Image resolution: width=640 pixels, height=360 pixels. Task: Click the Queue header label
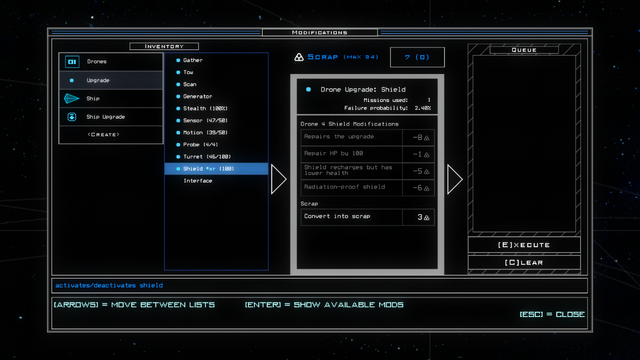click(x=524, y=50)
